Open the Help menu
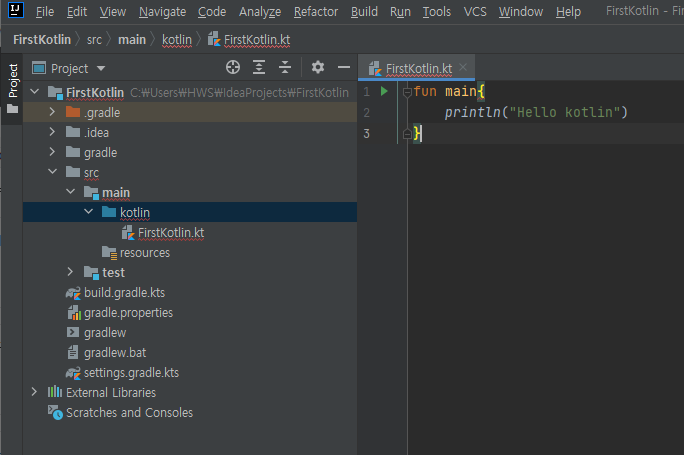The height and width of the screenshot is (455, 684). tap(568, 12)
